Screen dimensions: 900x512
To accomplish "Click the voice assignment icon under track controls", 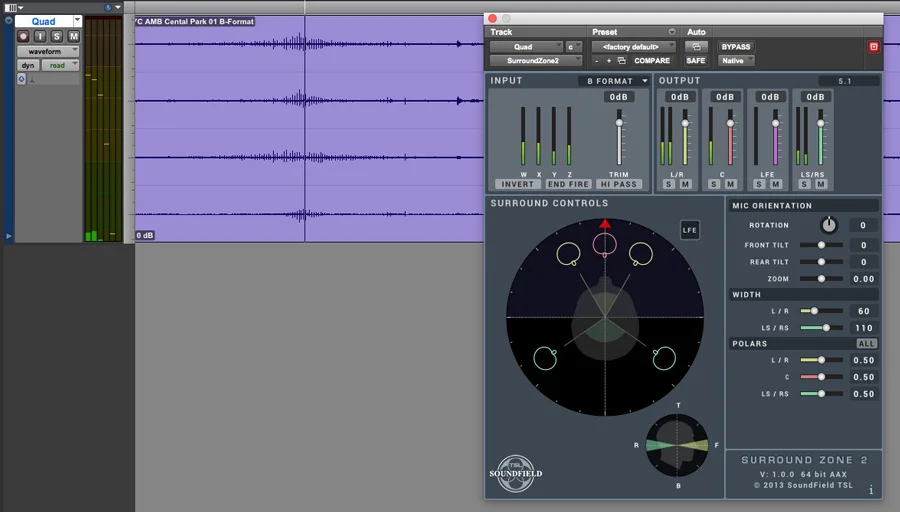I will (32, 80).
